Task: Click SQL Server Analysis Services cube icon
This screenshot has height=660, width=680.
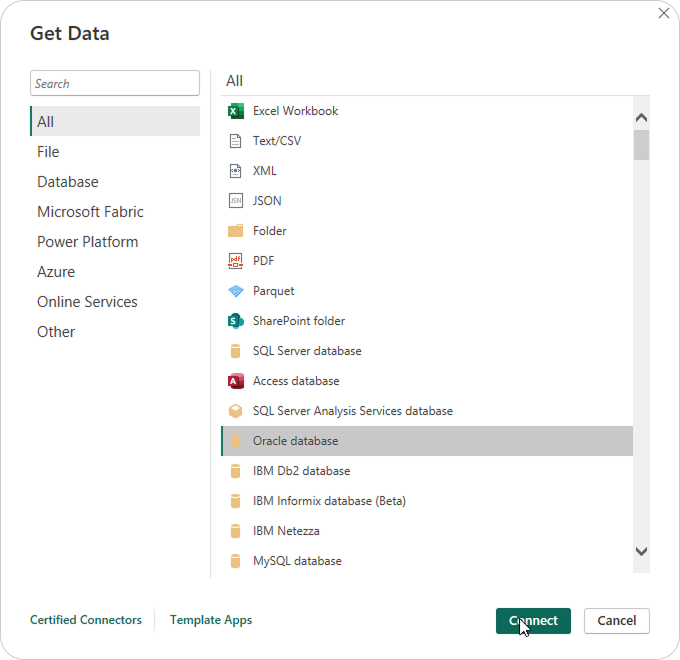Action: (x=236, y=411)
